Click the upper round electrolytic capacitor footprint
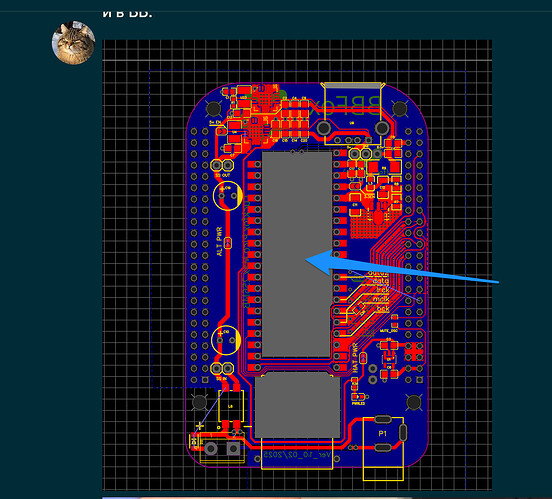This screenshot has width=552, height=499. (x=228, y=196)
